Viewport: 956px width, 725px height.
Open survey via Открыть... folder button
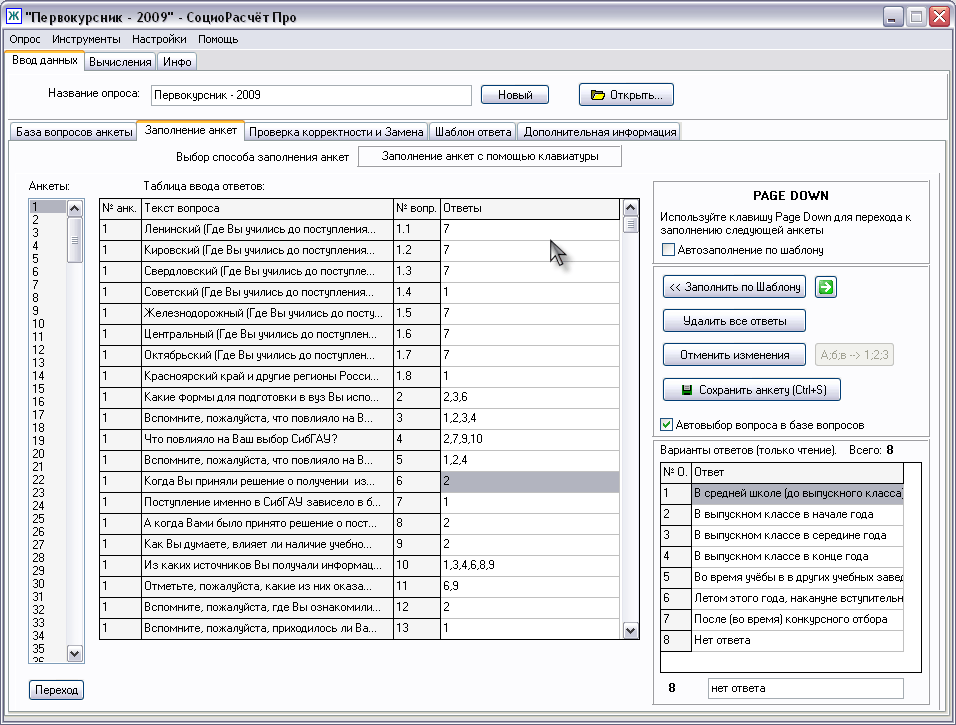pos(626,95)
